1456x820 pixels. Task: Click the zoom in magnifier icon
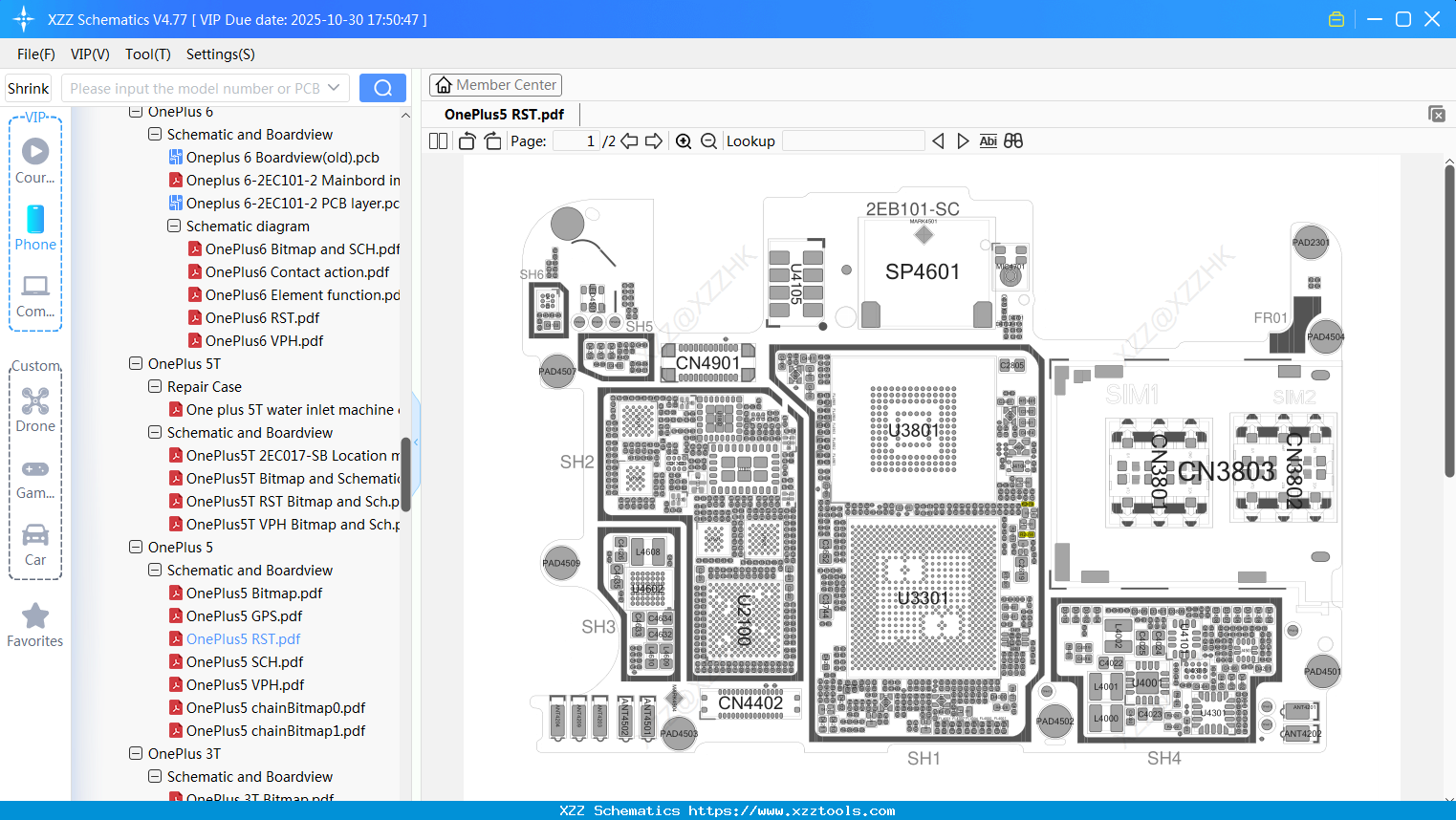point(684,141)
